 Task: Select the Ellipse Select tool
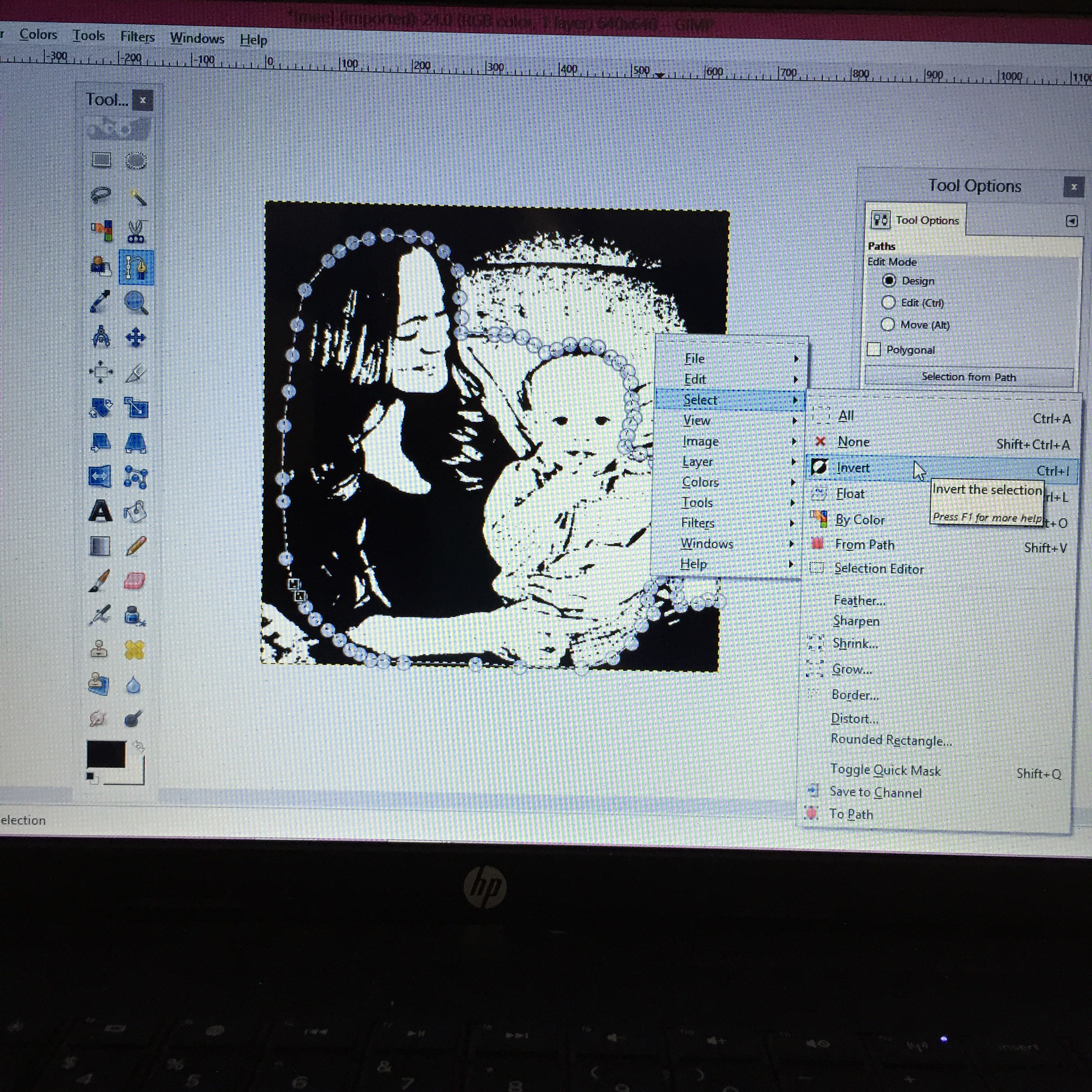136,161
